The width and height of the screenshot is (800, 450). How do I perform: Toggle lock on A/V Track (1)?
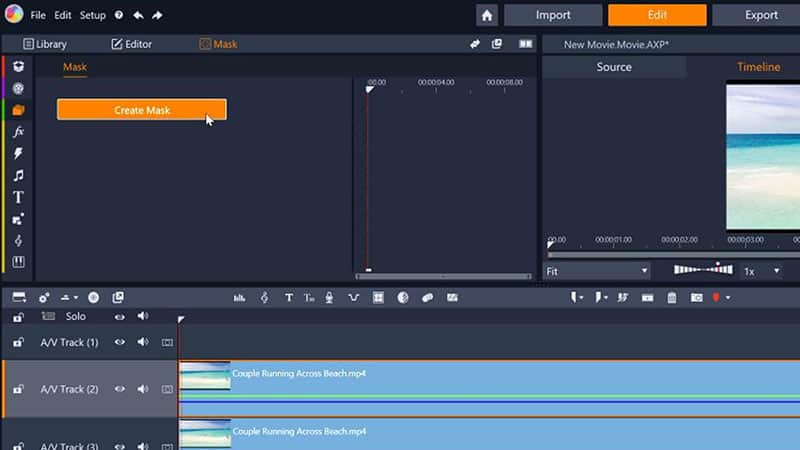tap(18, 342)
